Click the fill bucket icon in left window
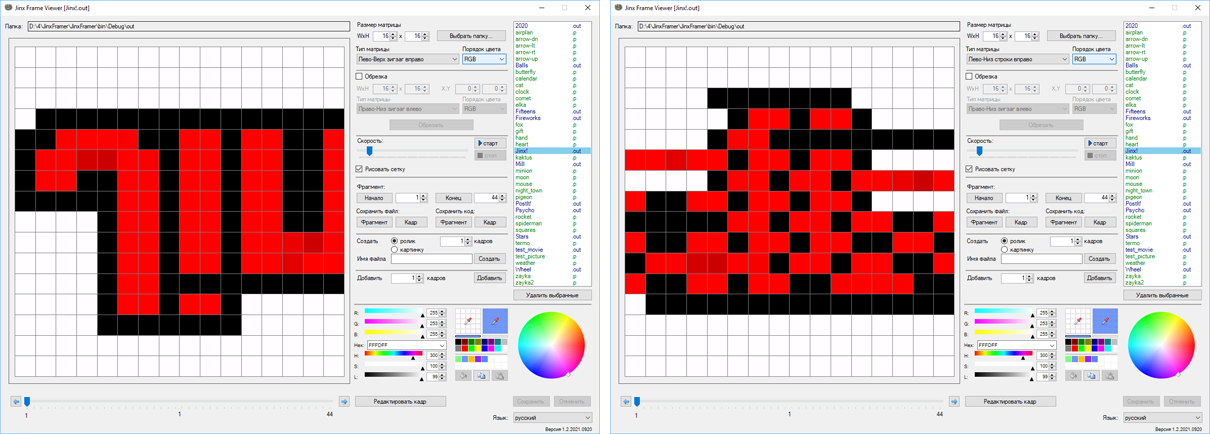 point(464,376)
